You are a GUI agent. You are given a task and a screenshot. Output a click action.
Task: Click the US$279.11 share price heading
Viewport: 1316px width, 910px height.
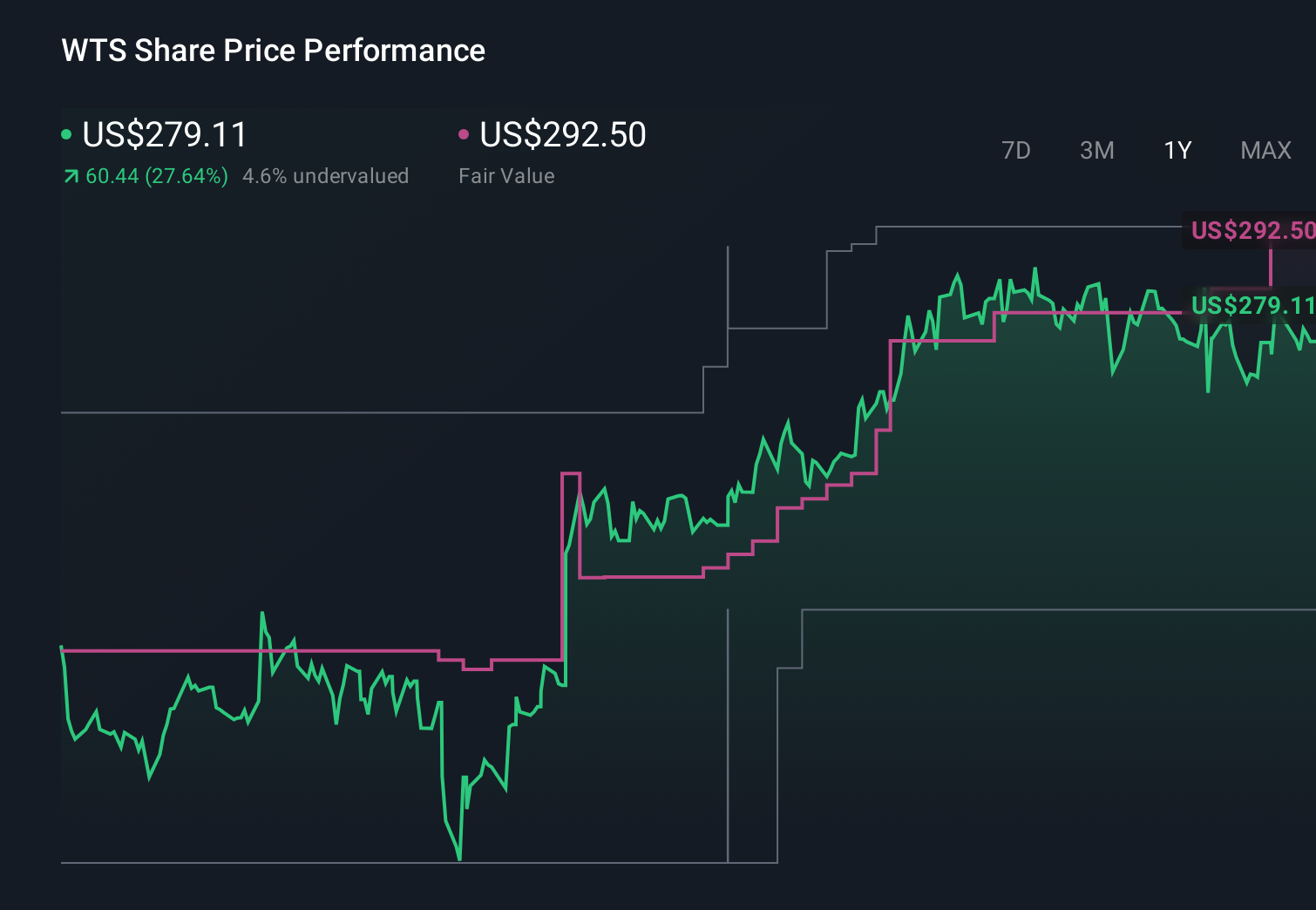tap(165, 135)
